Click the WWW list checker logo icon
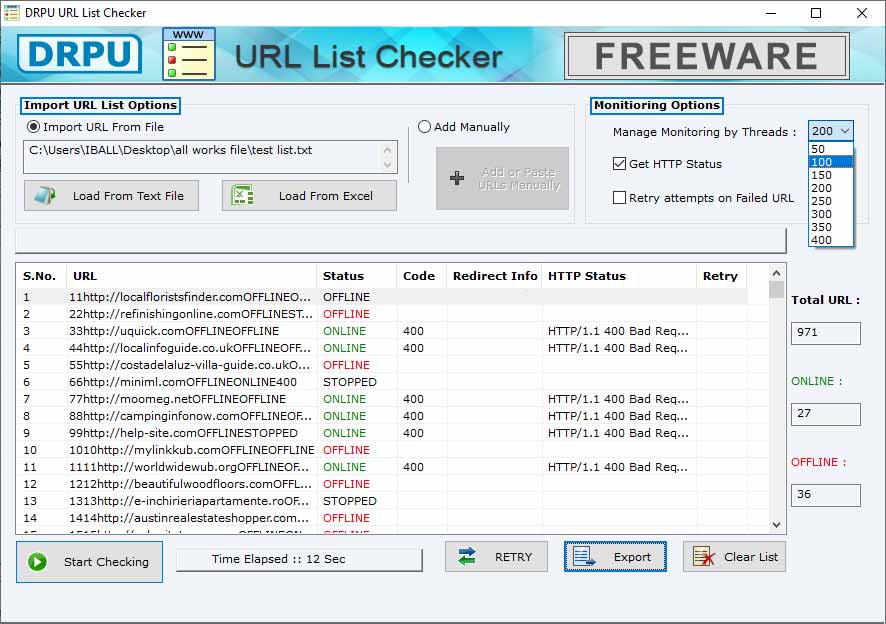 [x=189, y=54]
